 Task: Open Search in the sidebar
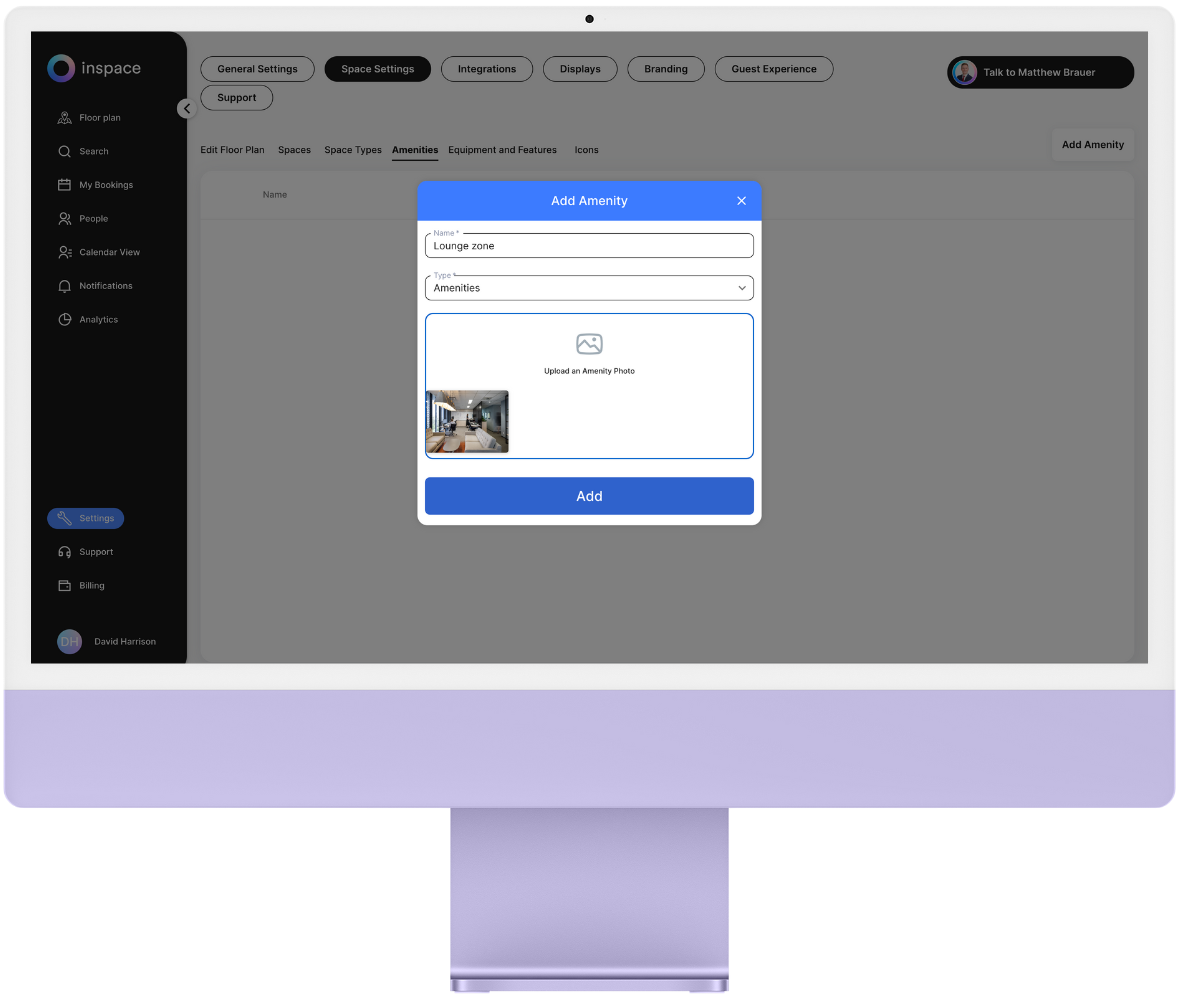[83, 152]
